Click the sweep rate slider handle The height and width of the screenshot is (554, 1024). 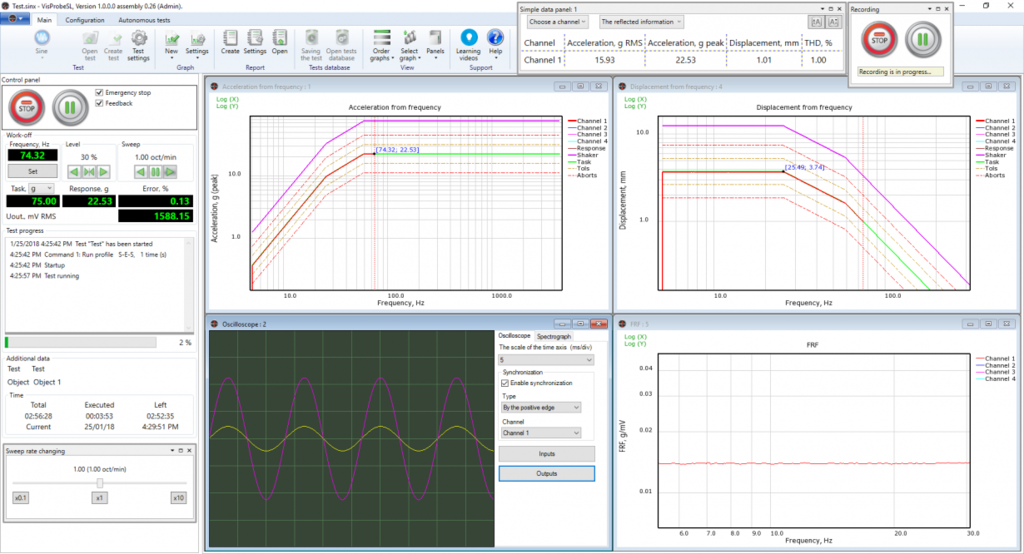(100, 483)
